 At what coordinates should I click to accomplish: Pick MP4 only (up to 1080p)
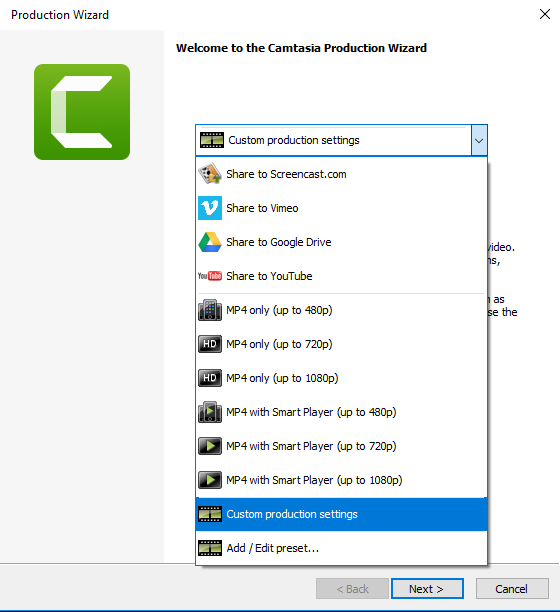pos(341,378)
